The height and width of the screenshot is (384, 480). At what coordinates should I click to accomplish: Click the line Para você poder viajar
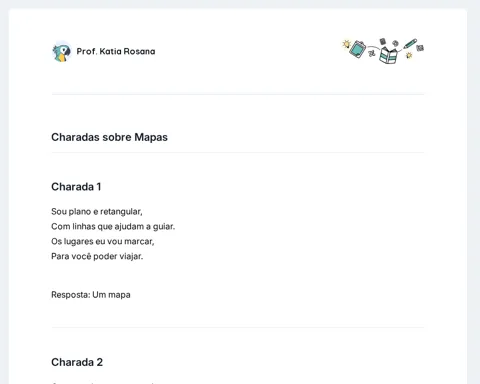(97, 256)
